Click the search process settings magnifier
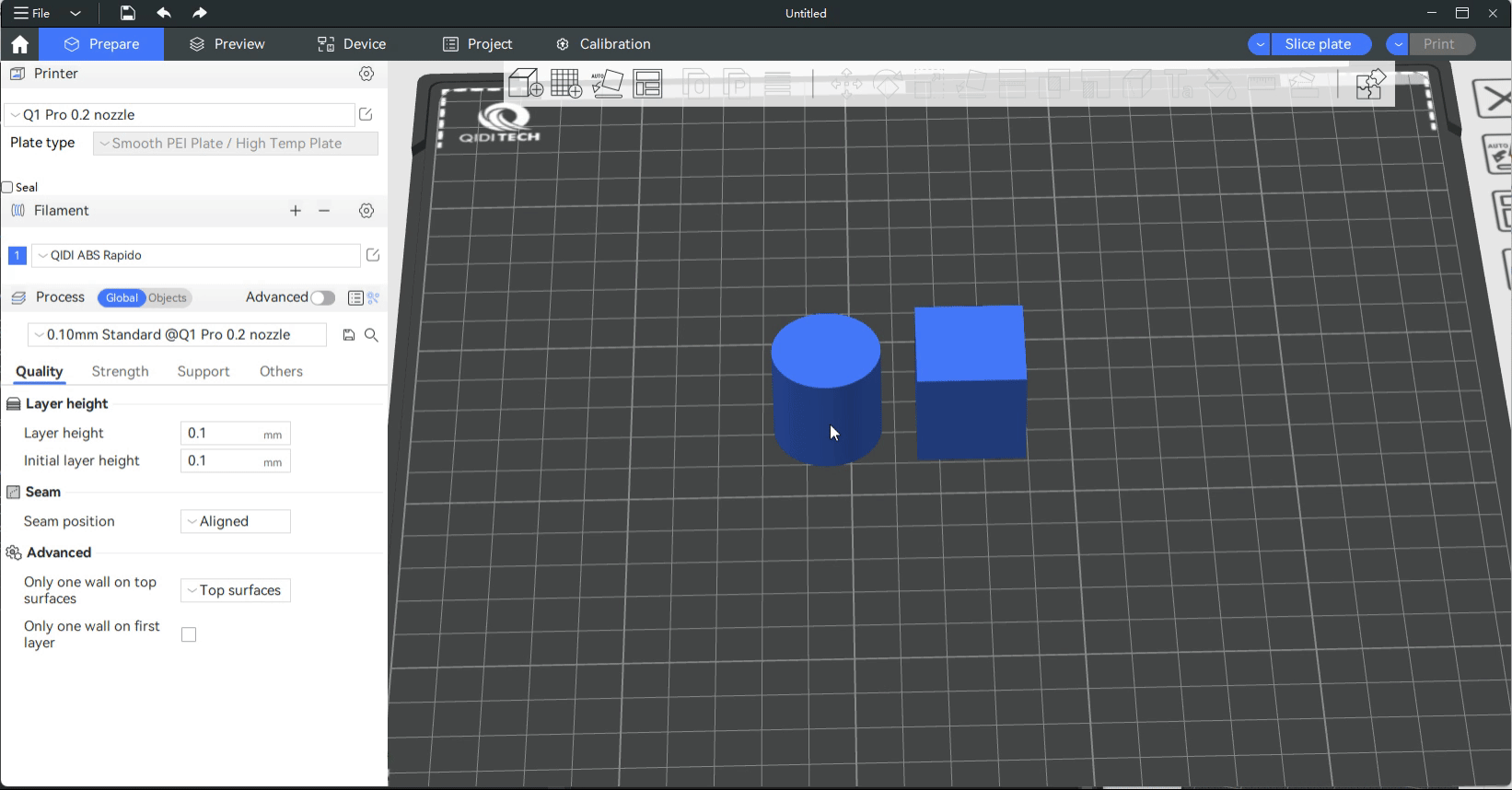The height and width of the screenshot is (790, 1512). (371, 335)
